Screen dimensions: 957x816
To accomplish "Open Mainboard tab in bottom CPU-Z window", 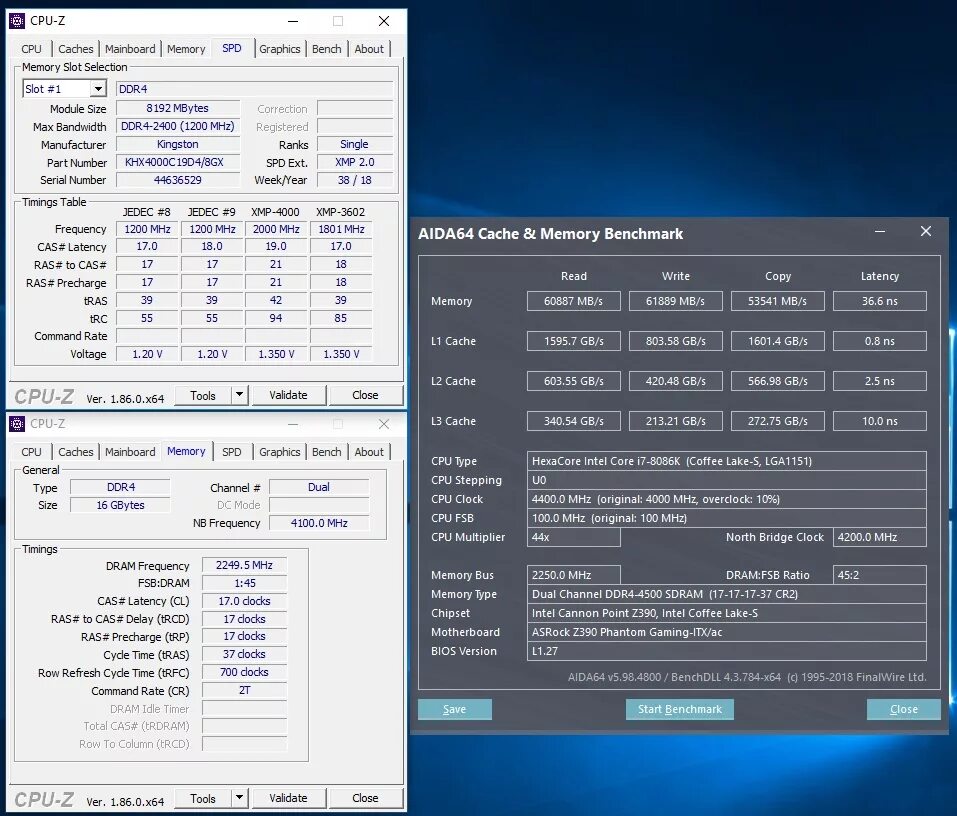I will pyautogui.click(x=130, y=452).
